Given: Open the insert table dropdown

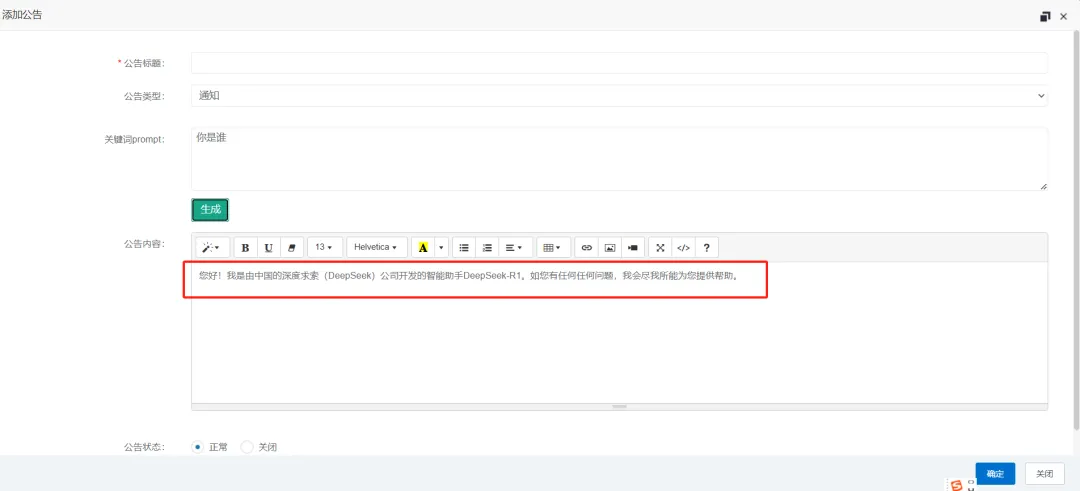Looking at the screenshot, I should click(x=553, y=247).
